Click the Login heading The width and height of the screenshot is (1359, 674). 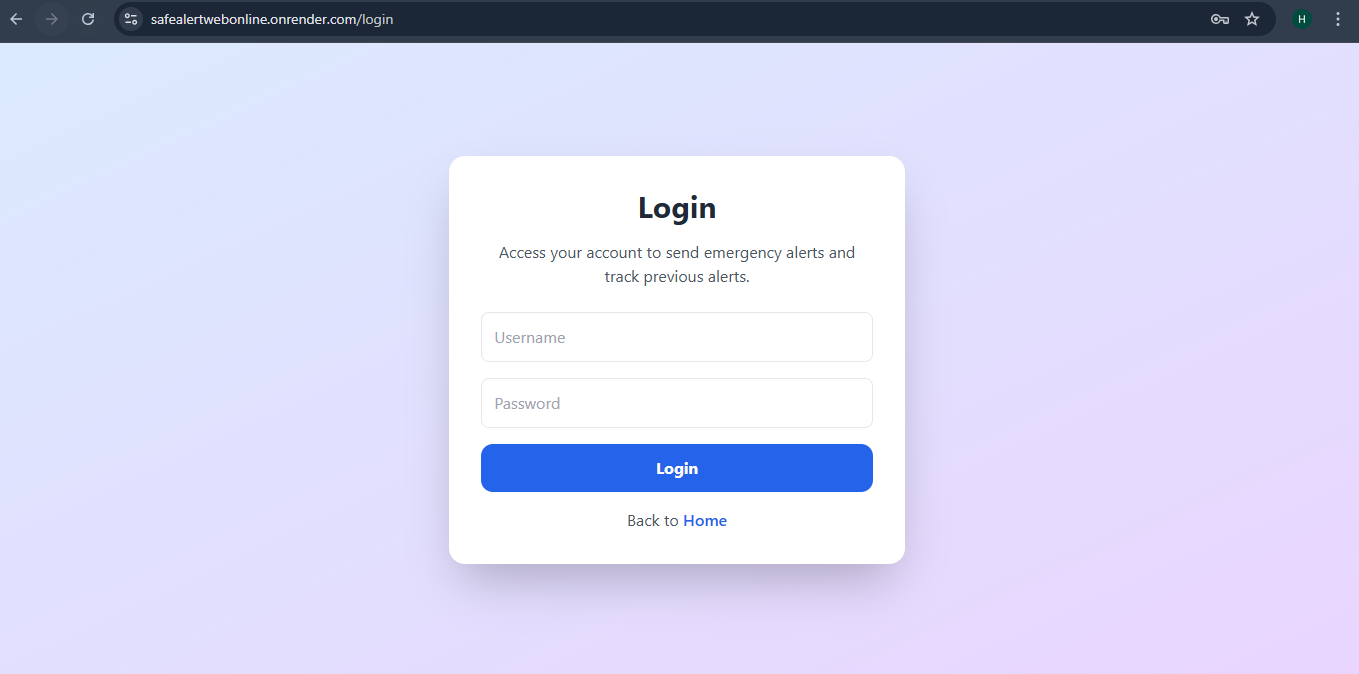point(677,208)
